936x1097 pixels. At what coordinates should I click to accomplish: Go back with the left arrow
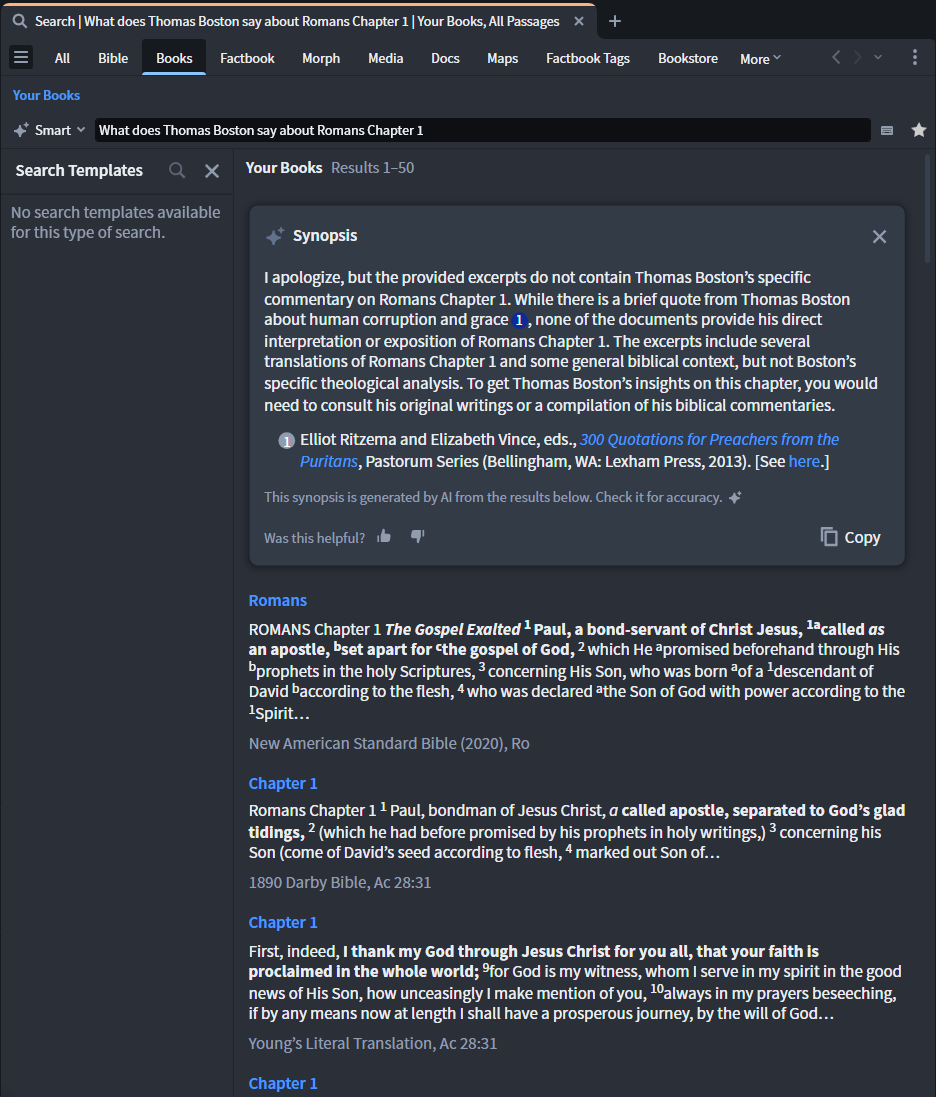pos(836,57)
